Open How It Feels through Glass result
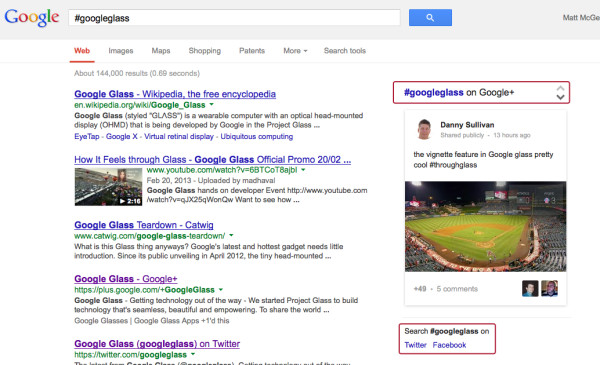 pos(212,159)
